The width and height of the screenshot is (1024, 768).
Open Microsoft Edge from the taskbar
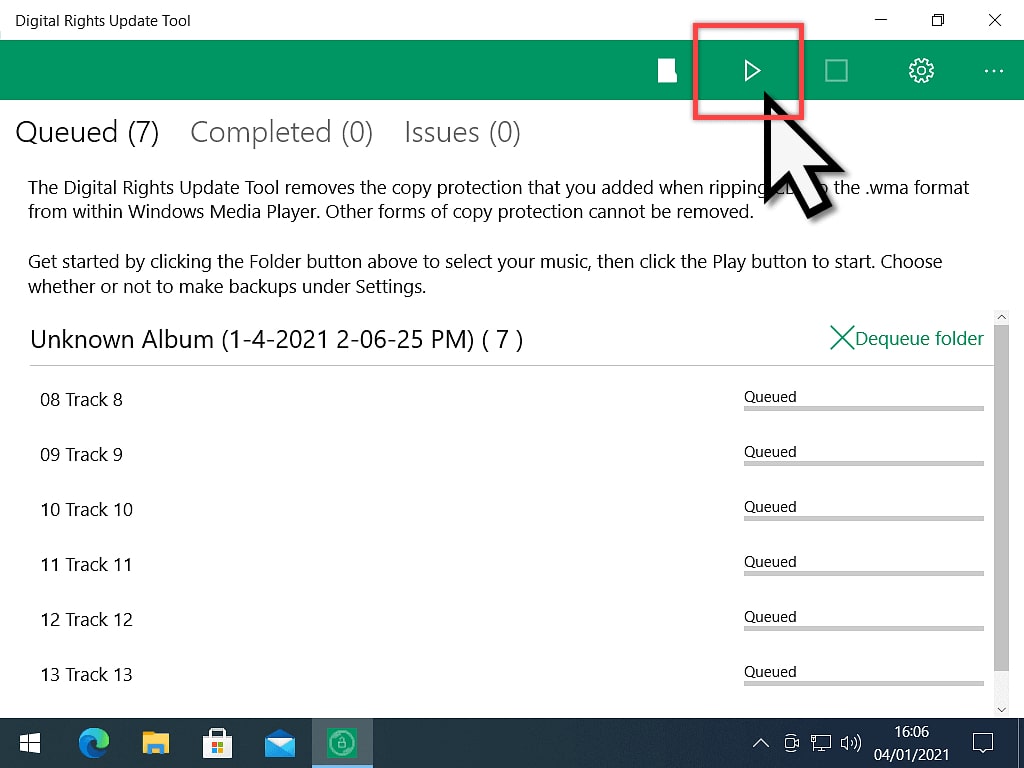94,742
